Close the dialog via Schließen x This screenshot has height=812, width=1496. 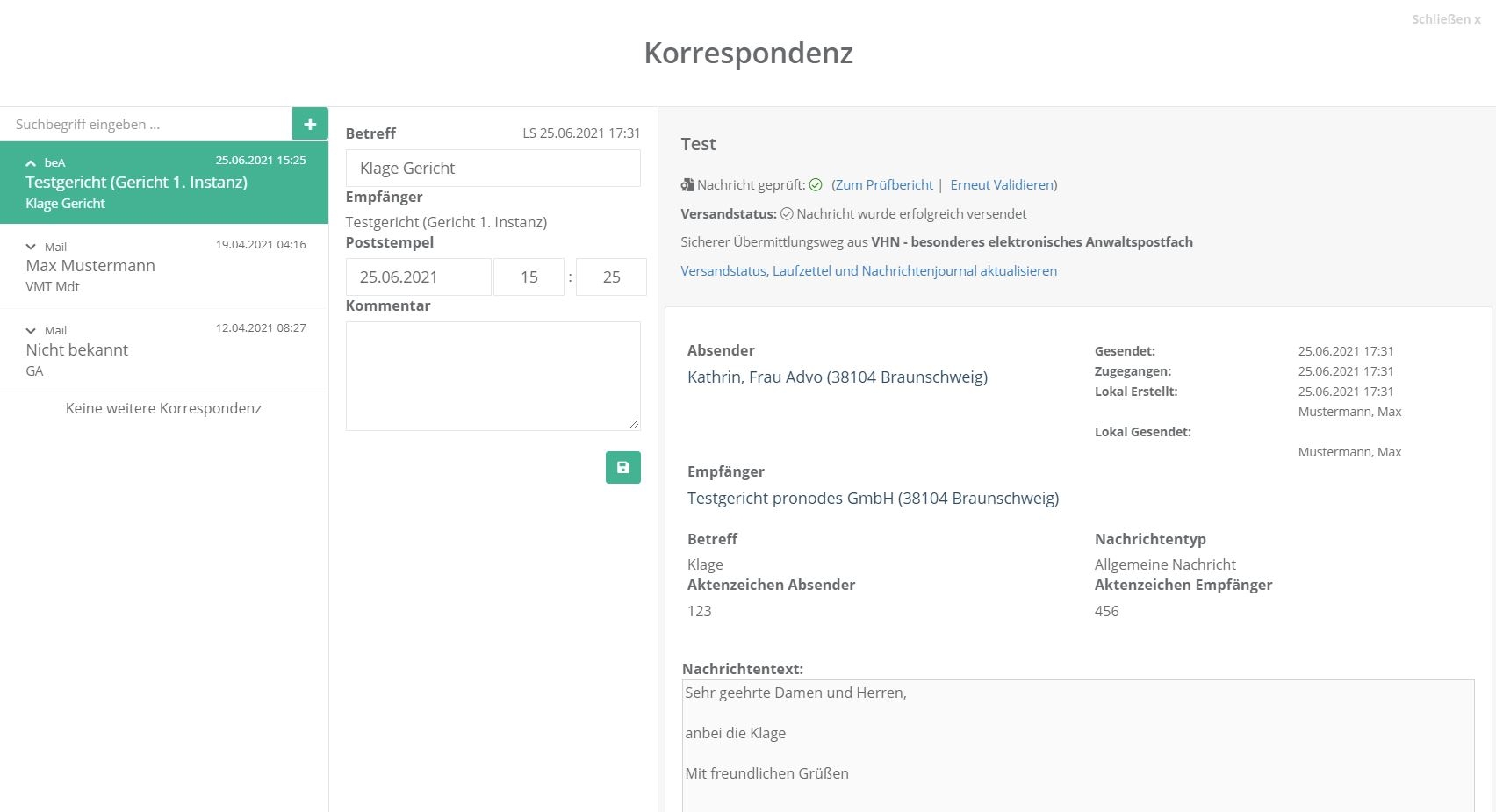[x=1445, y=19]
